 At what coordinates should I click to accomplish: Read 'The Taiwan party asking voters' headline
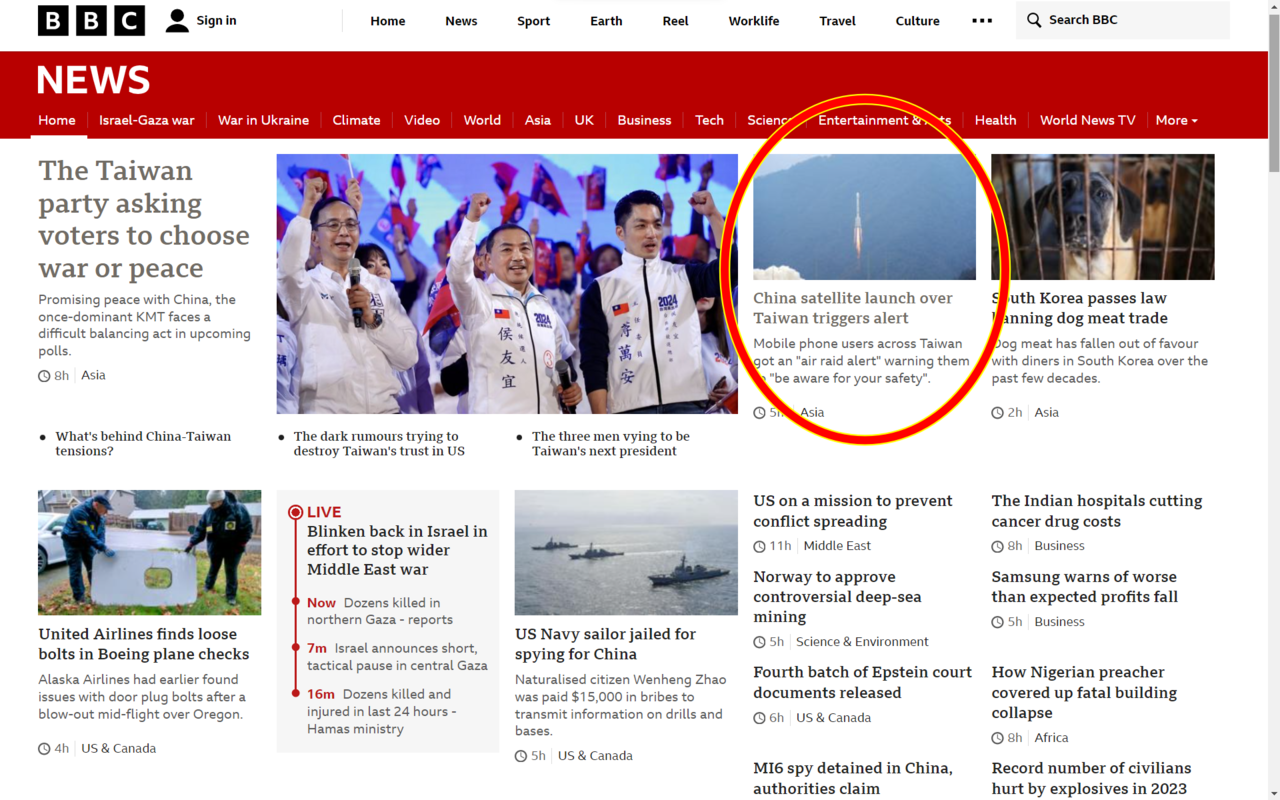[144, 219]
